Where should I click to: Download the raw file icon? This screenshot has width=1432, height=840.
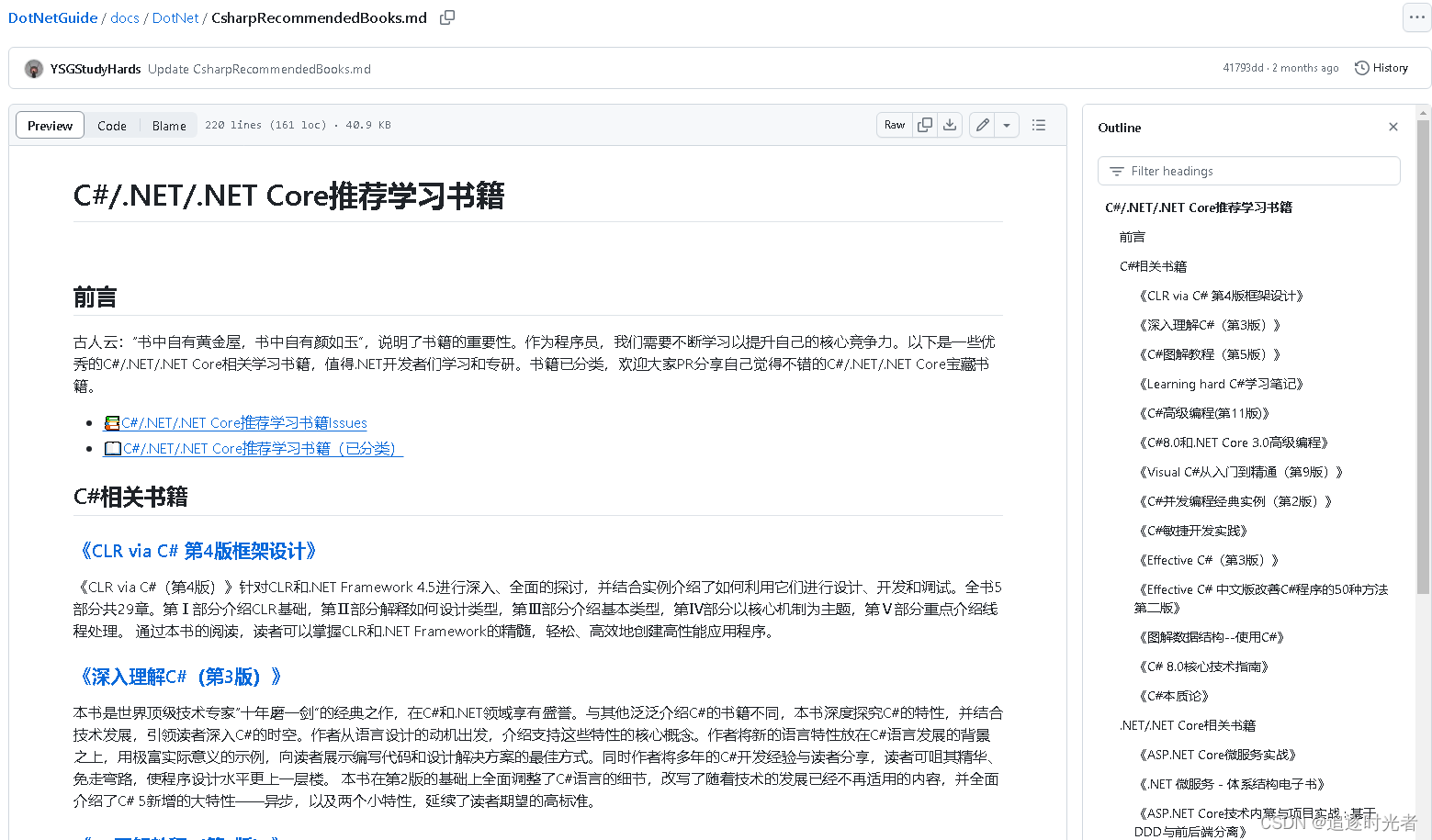click(x=950, y=124)
